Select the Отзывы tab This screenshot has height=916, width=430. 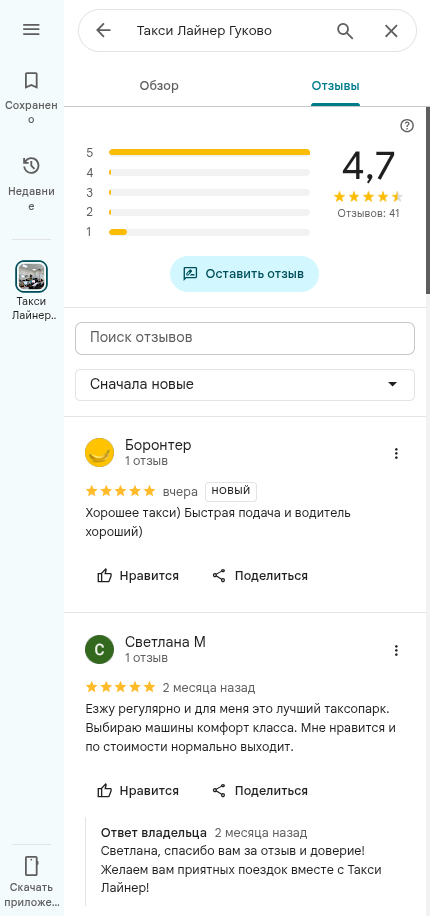[x=335, y=86]
